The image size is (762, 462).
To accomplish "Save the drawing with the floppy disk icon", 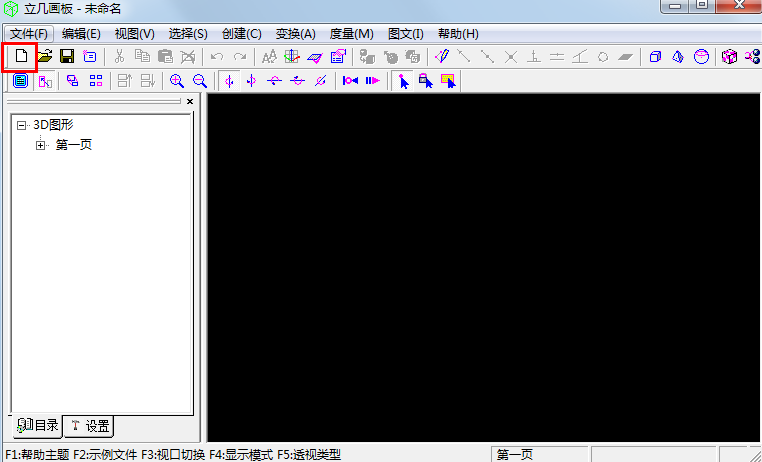I will click(x=67, y=57).
